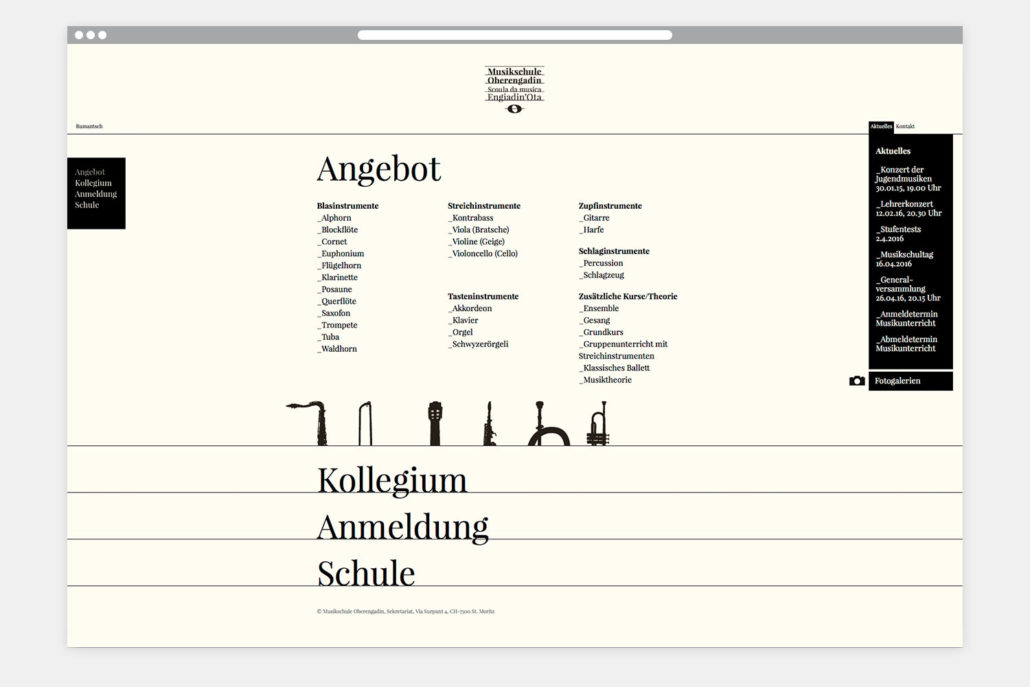This screenshot has height=687, width=1030.
Task: Open the Anmeldetermin Musikunterricht news item
Action: coord(907,319)
